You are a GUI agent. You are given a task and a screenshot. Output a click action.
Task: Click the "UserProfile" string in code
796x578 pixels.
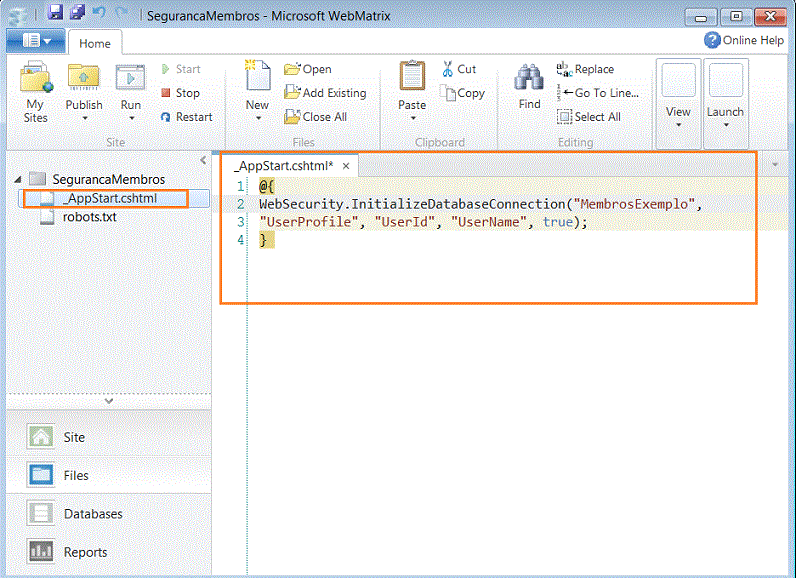click(309, 222)
